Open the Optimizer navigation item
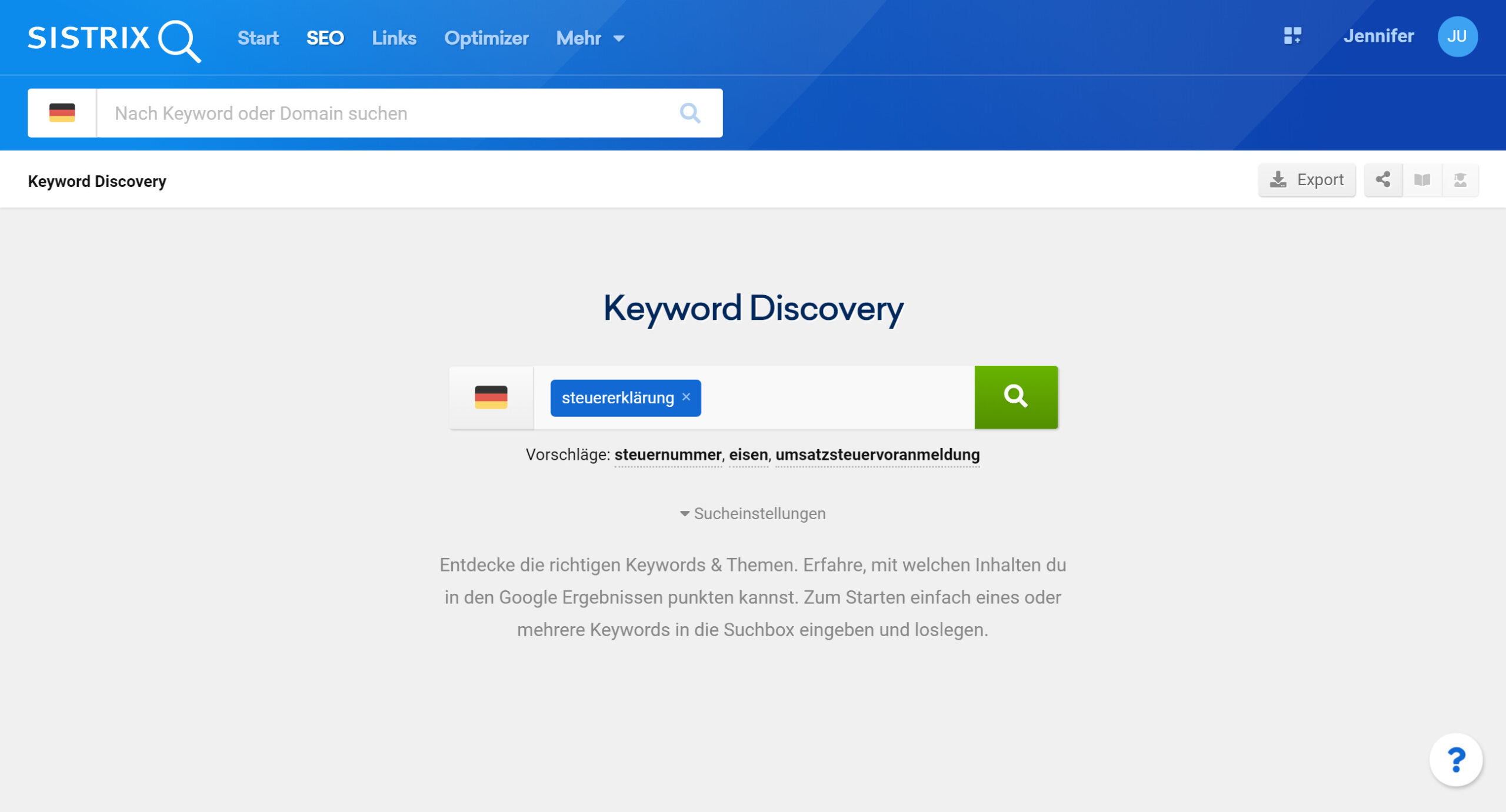Screen dimensions: 1506x812 tap(486, 38)
